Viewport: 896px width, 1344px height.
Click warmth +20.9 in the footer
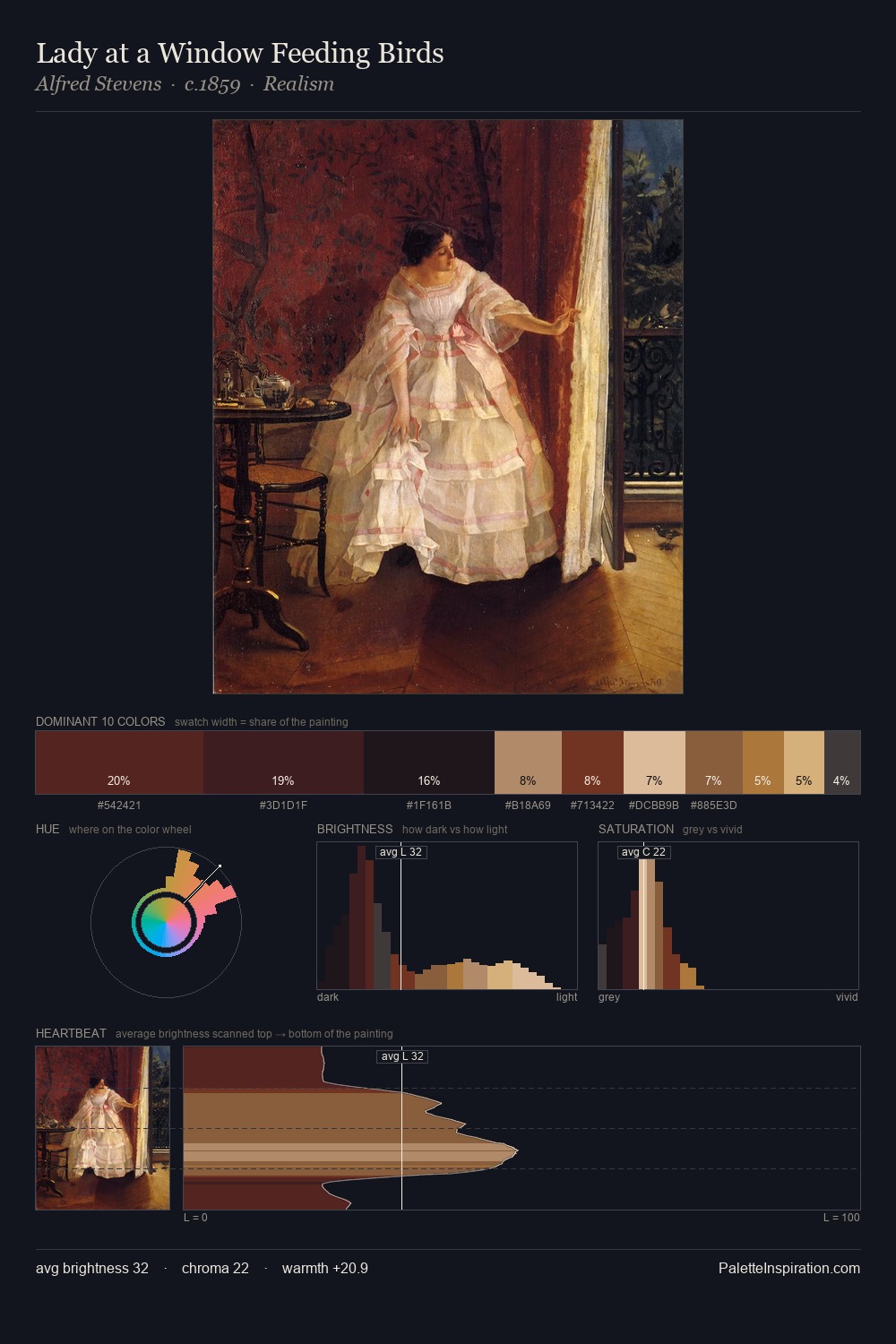[x=325, y=1268]
